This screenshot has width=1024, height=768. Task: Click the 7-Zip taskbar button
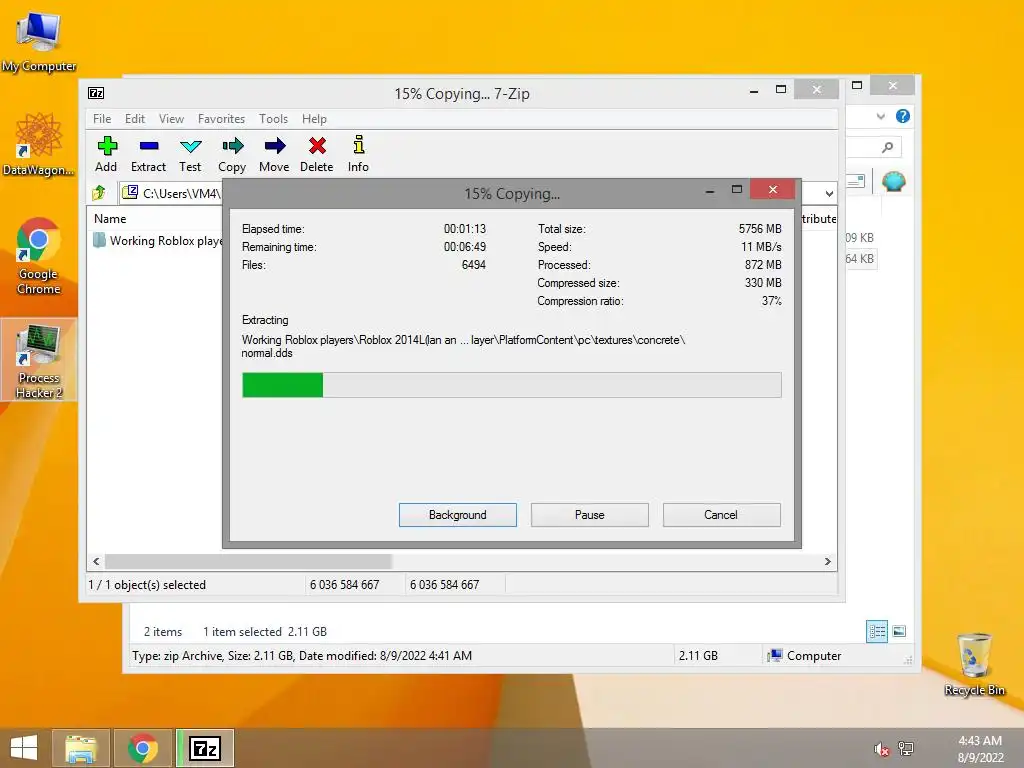tap(204, 748)
